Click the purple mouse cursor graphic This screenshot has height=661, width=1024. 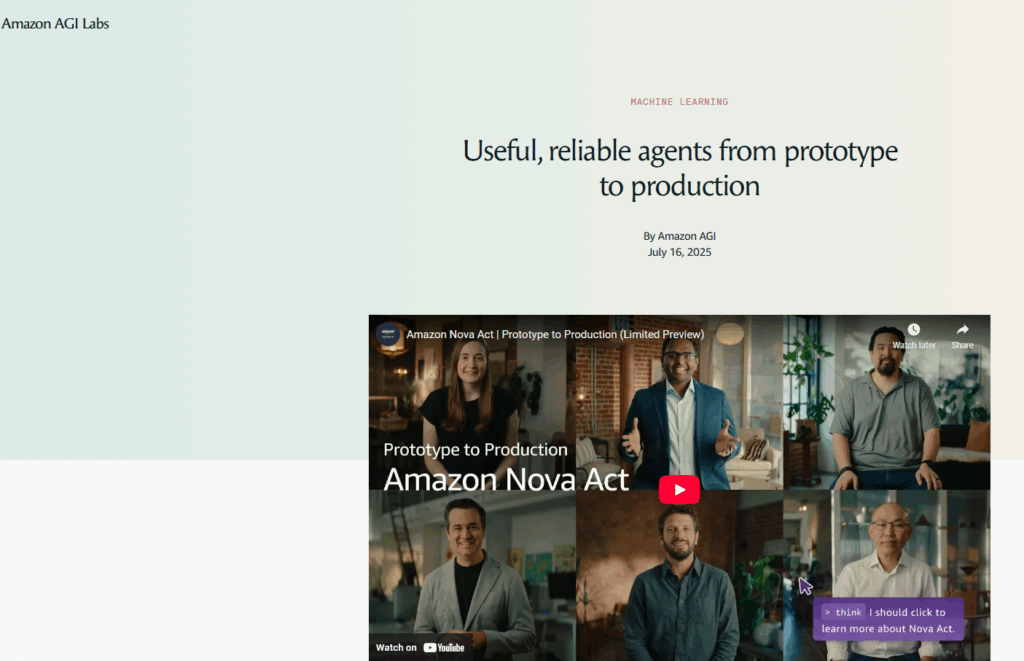point(805,586)
